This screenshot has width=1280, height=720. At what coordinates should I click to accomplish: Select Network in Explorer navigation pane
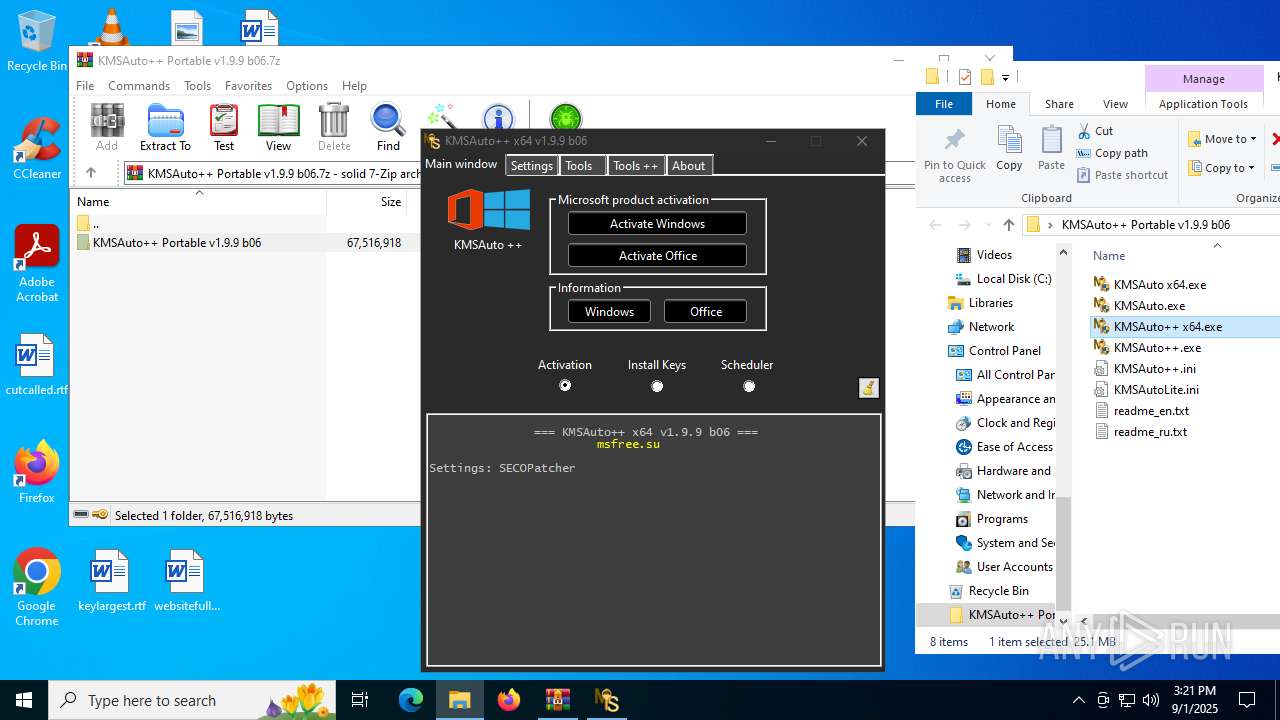991,327
